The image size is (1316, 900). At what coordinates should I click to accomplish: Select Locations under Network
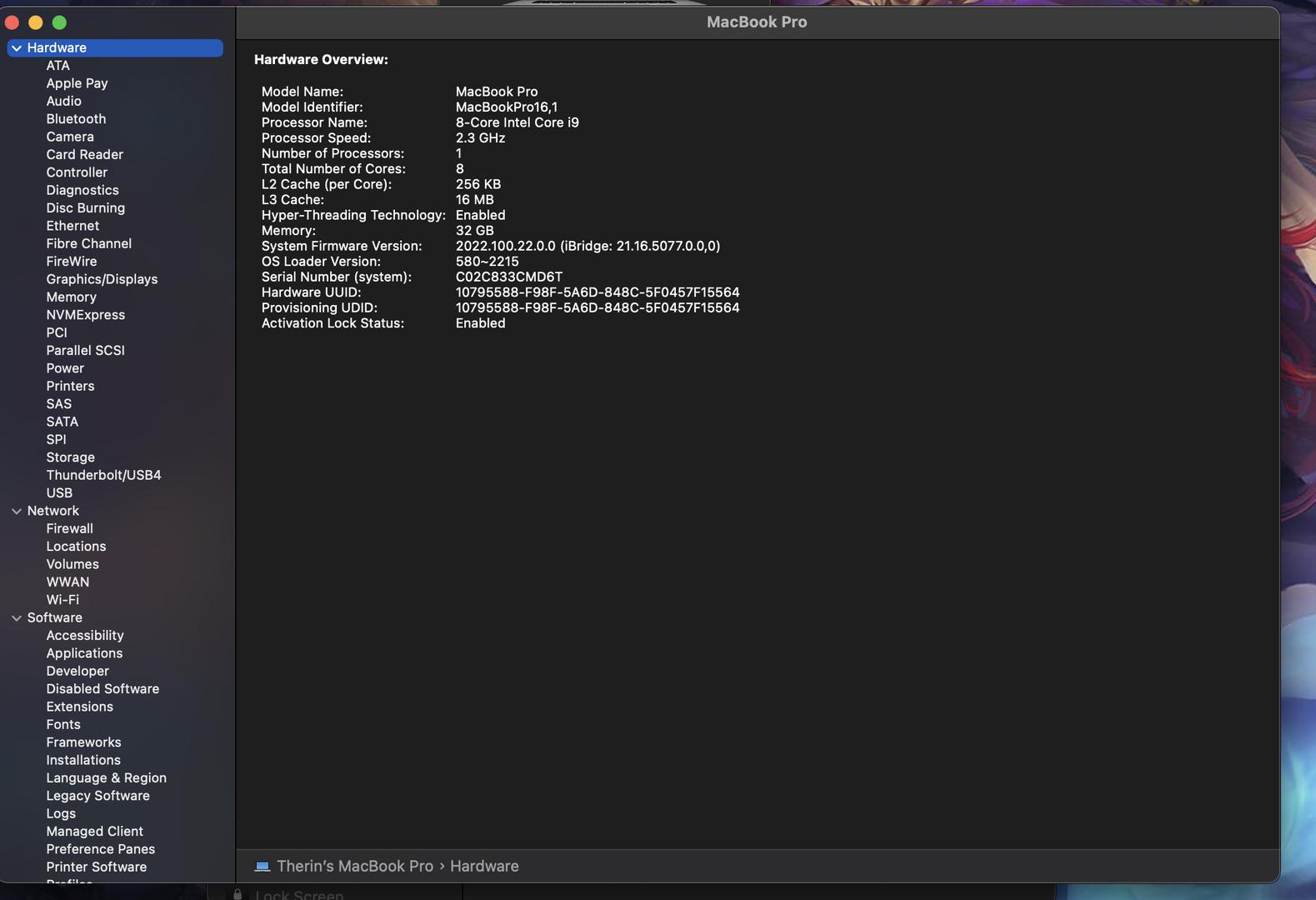pos(76,547)
